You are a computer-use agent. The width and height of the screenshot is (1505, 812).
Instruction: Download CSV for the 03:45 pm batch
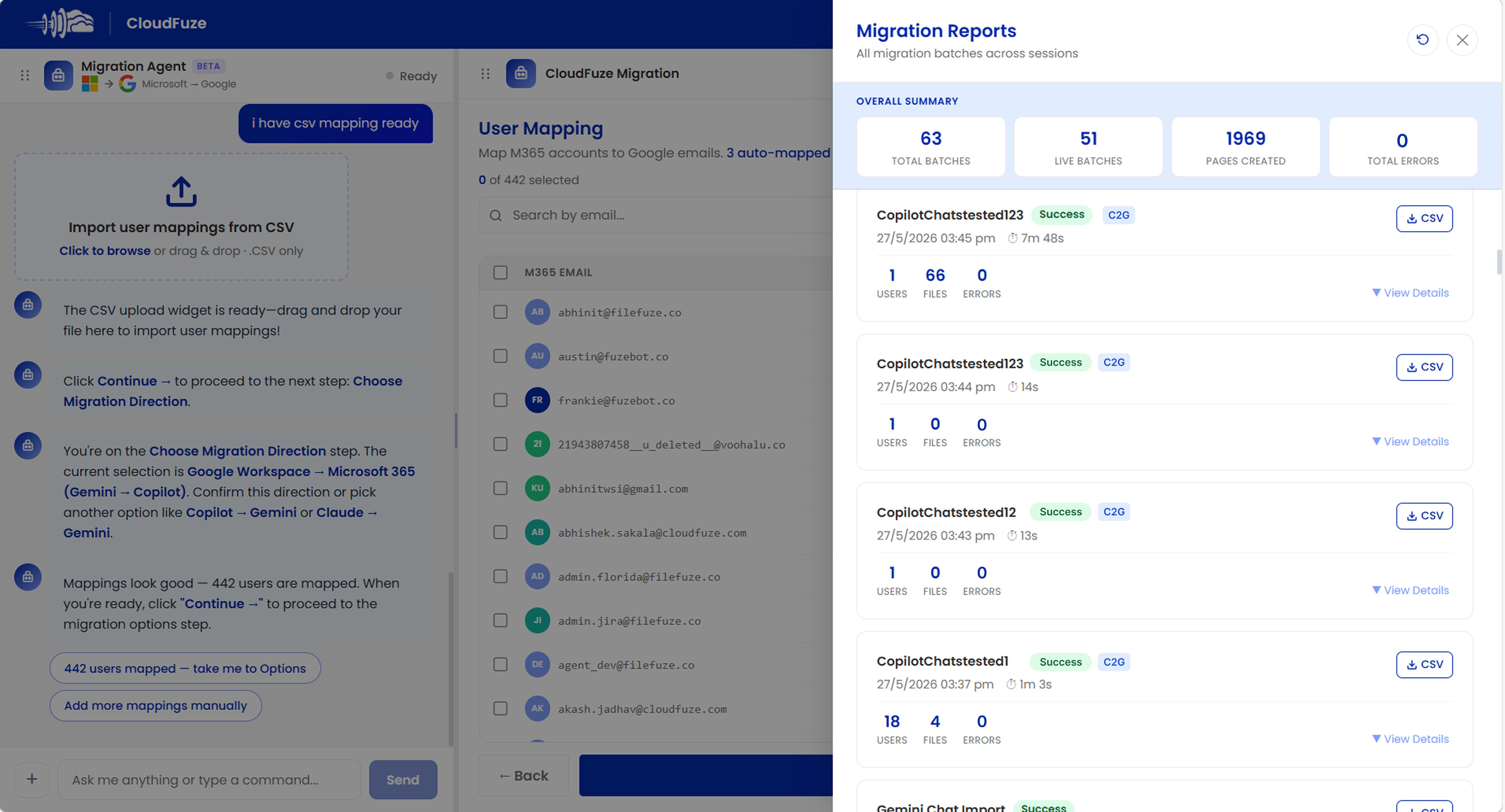pyautogui.click(x=1424, y=218)
